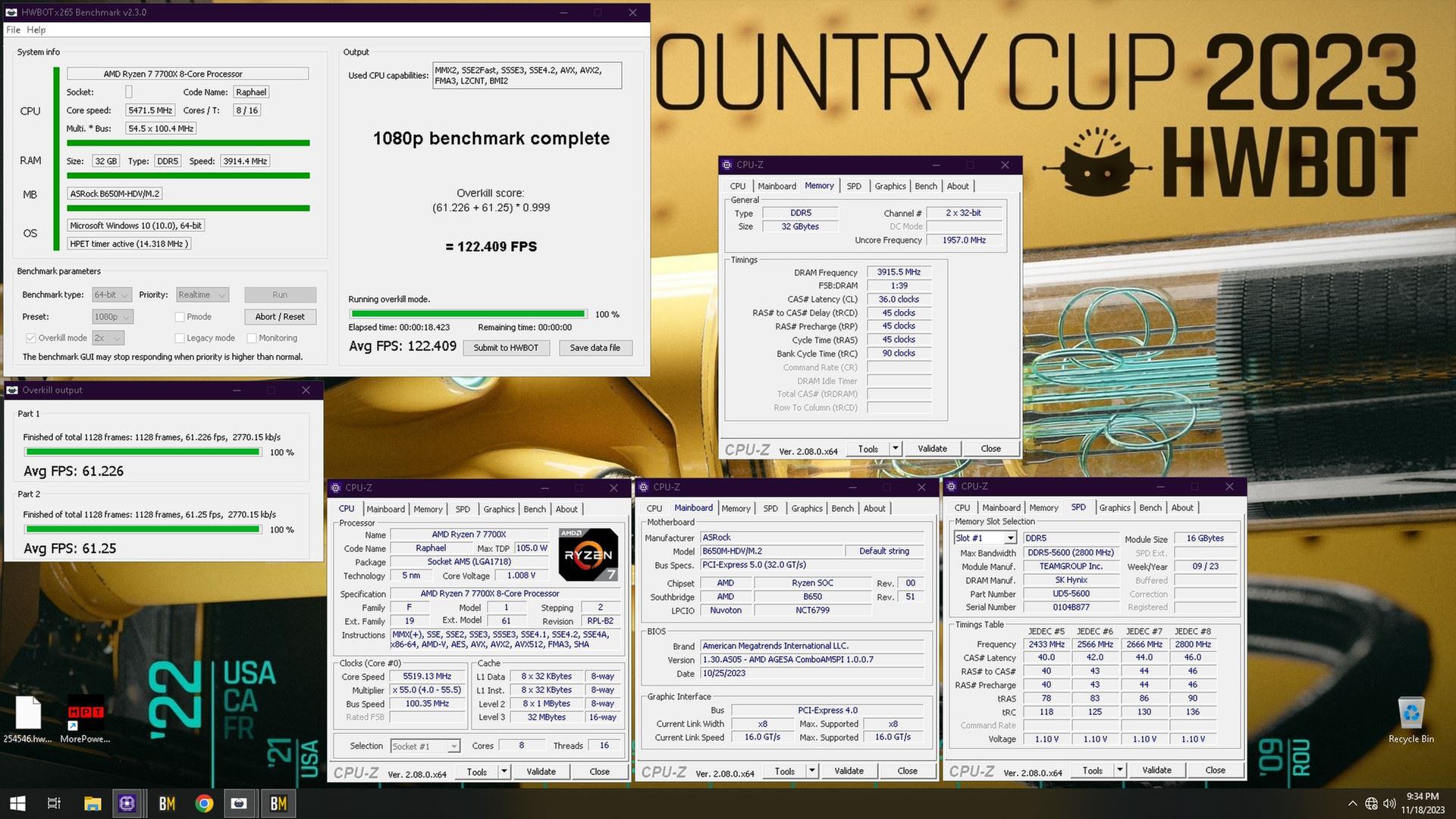The height and width of the screenshot is (819, 1456).
Task: Expand Tools arrow in SPD CPU-Z window
Action: [1119, 770]
